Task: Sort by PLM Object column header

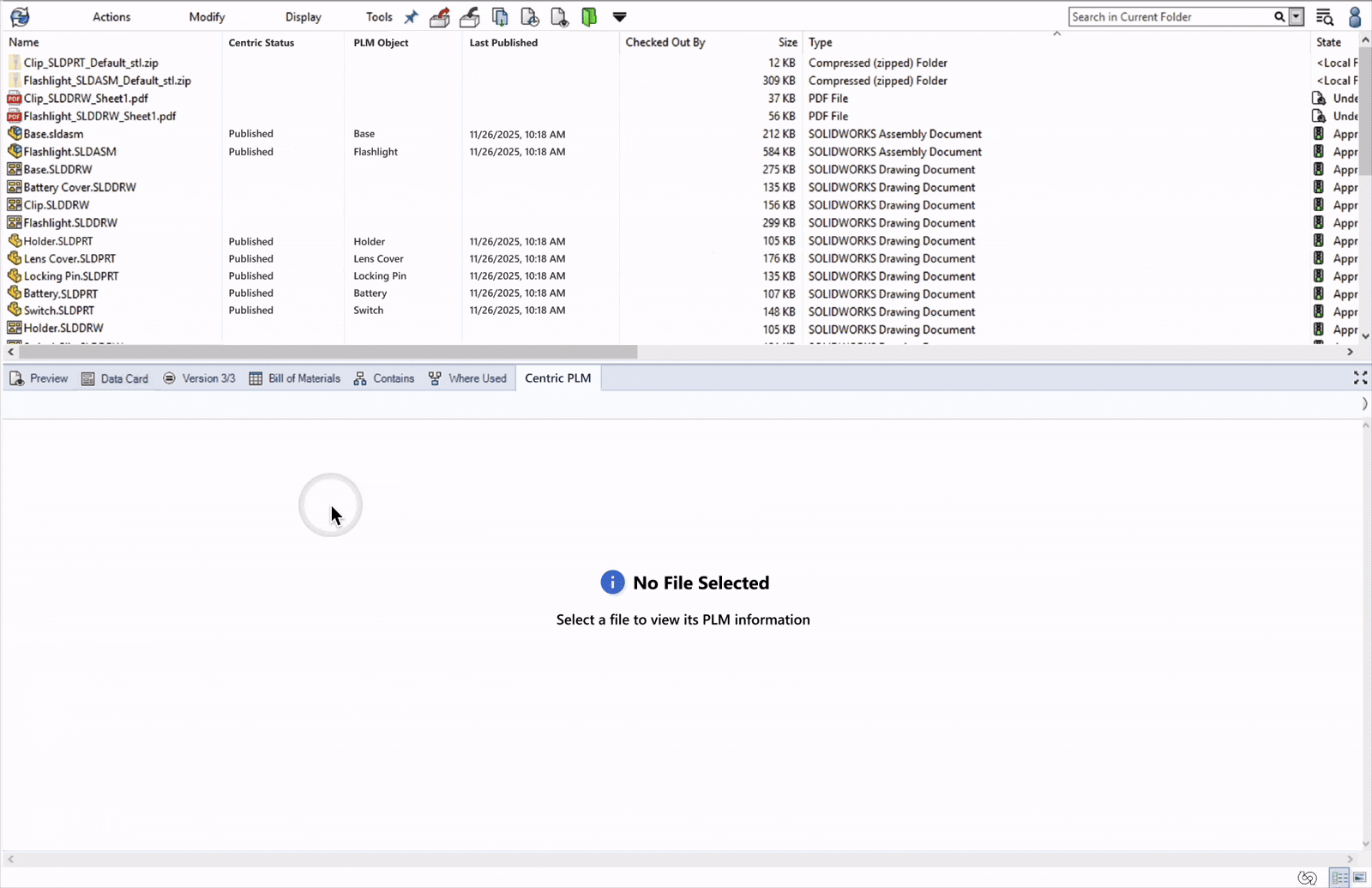Action: coord(381,42)
